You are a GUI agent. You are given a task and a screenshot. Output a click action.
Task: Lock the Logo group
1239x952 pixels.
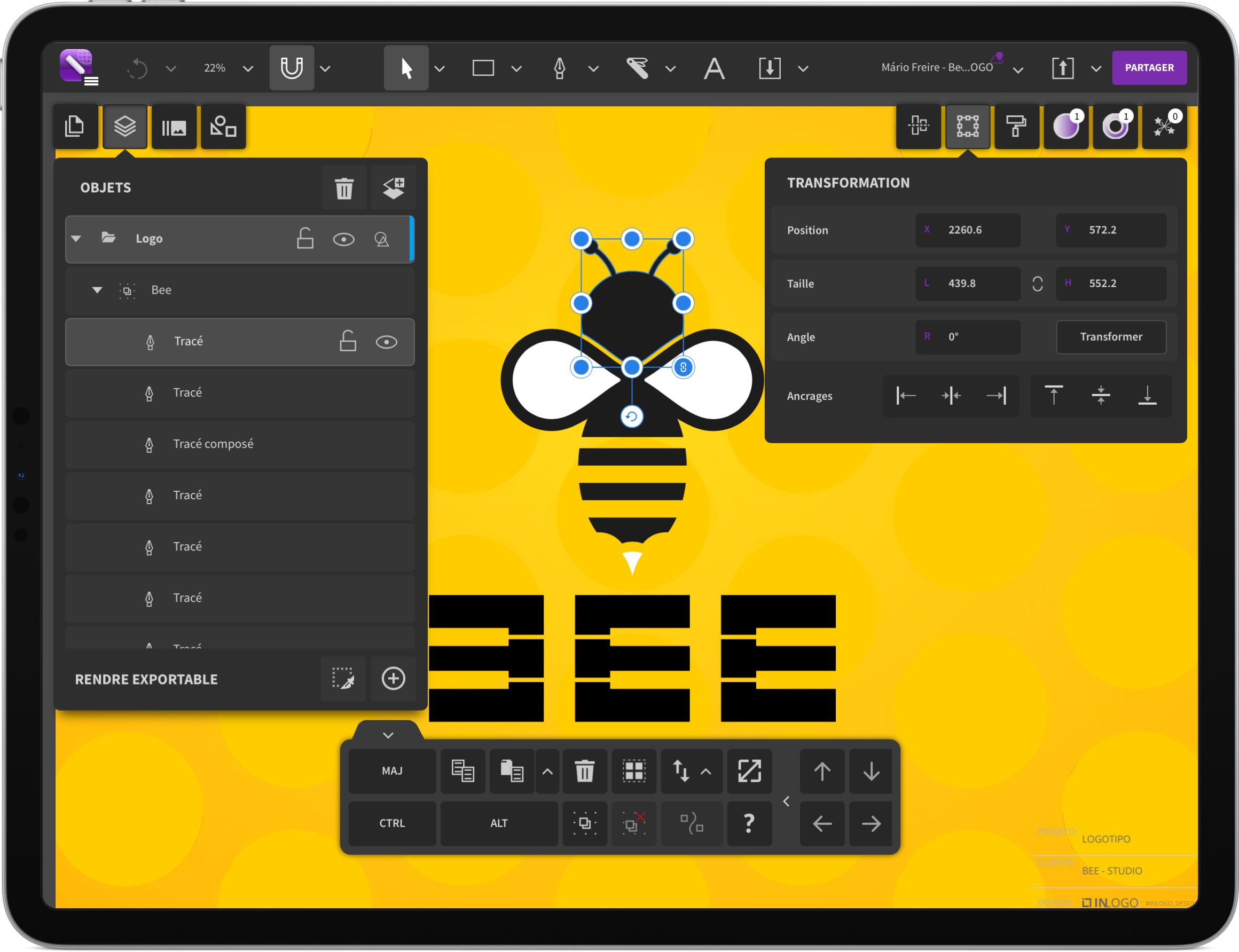coord(305,239)
